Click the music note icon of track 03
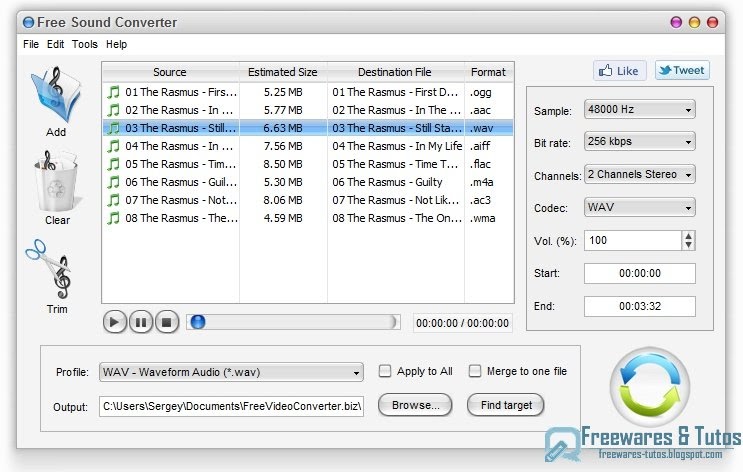 [113, 128]
